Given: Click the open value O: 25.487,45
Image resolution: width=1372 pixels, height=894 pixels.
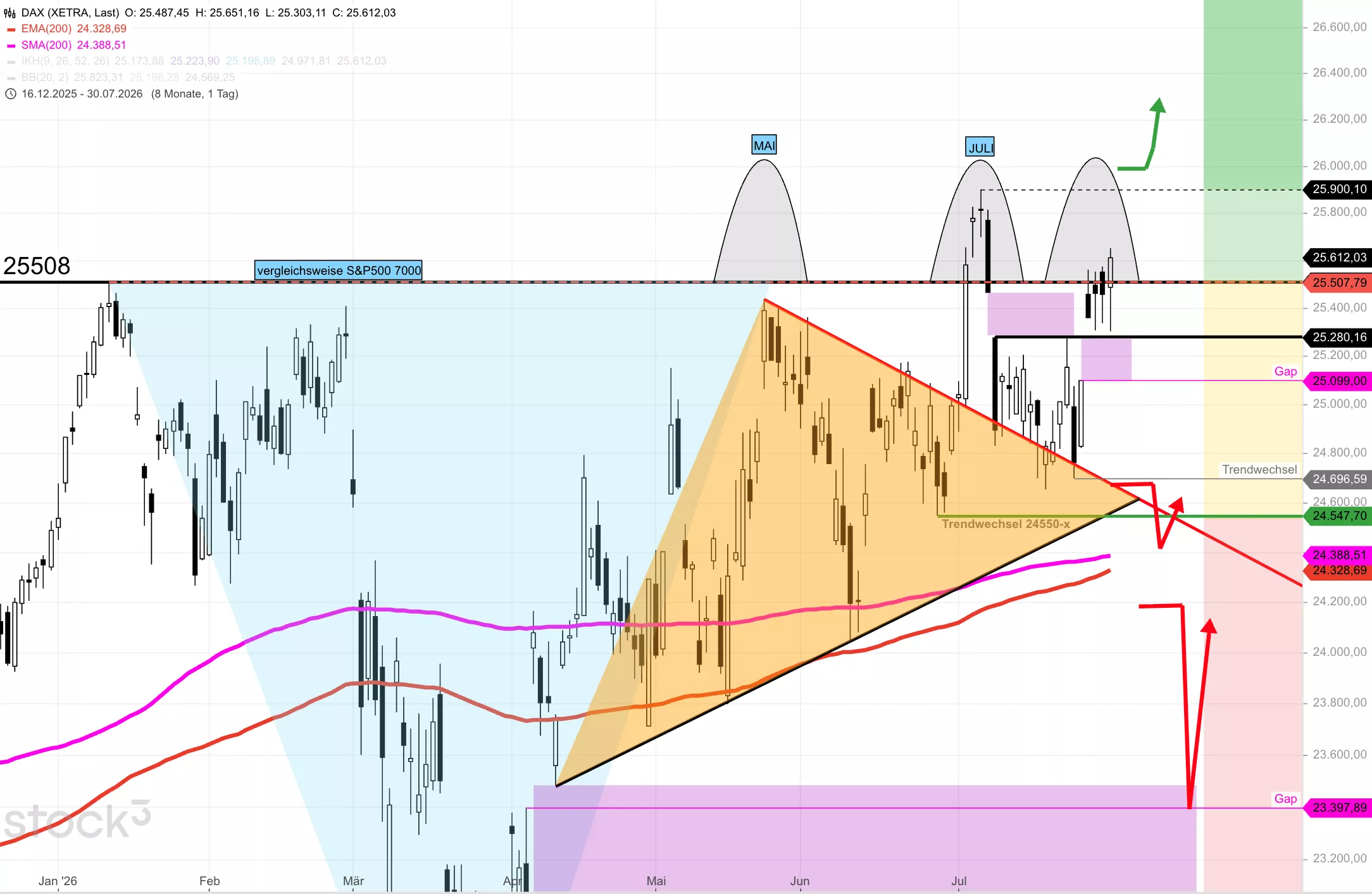Looking at the screenshot, I should [157, 13].
